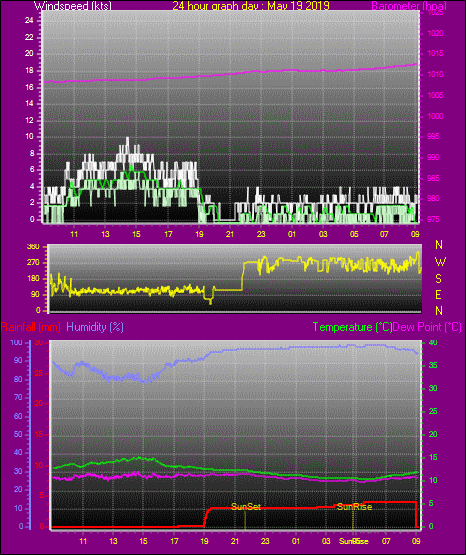Click the 10 kts windspeed scale value

point(29,137)
